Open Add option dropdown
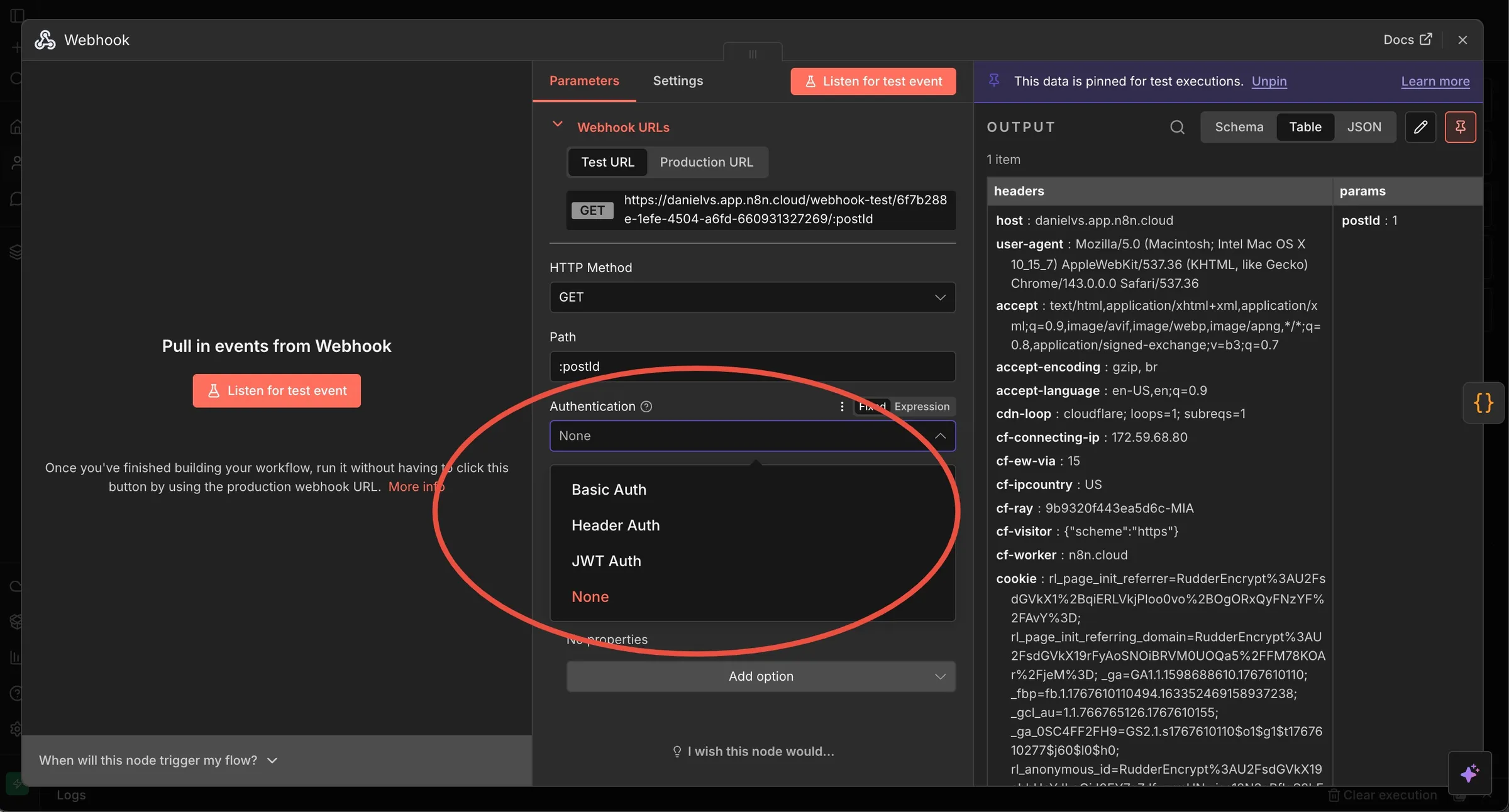 click(x=761, y=676)
